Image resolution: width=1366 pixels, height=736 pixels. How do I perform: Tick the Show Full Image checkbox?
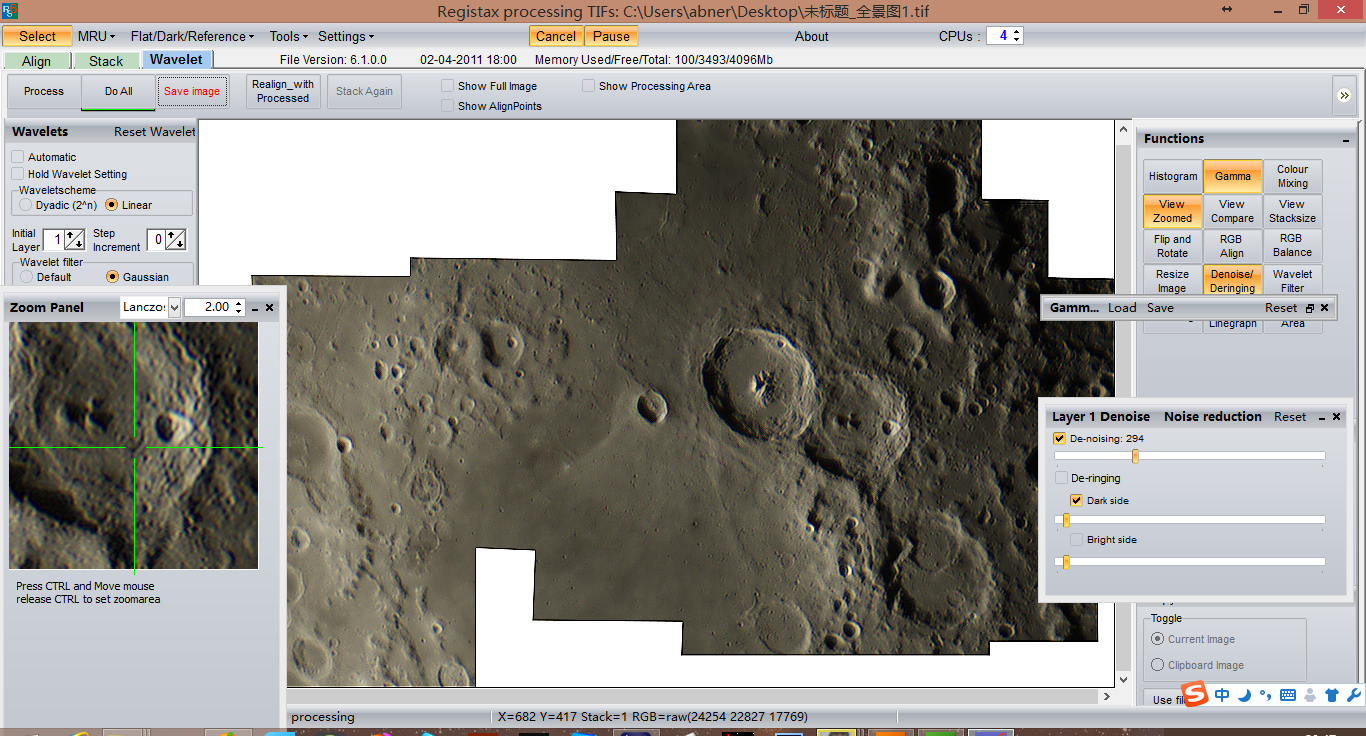coord(448,86)
